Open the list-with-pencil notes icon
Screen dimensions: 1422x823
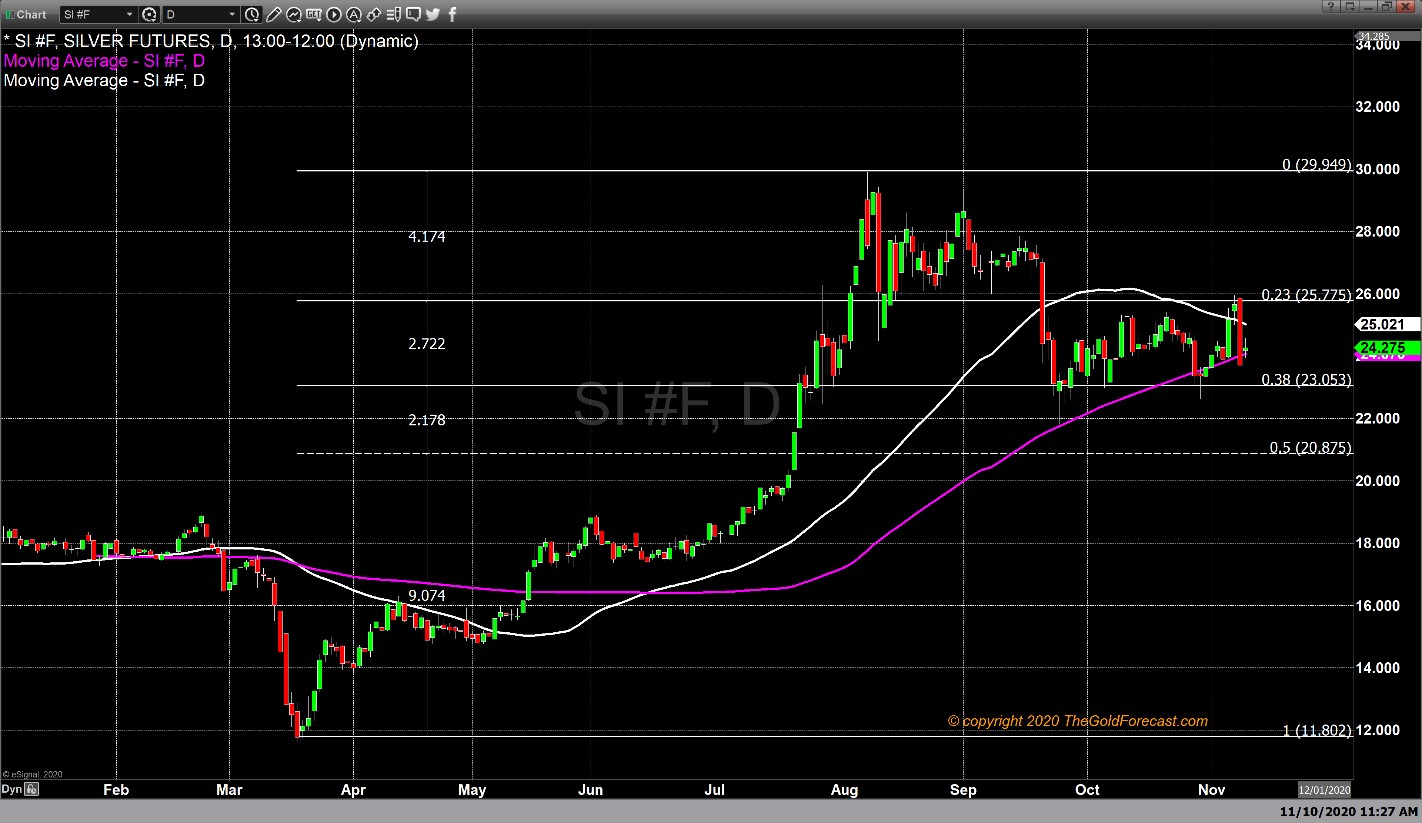click(393, 14)
